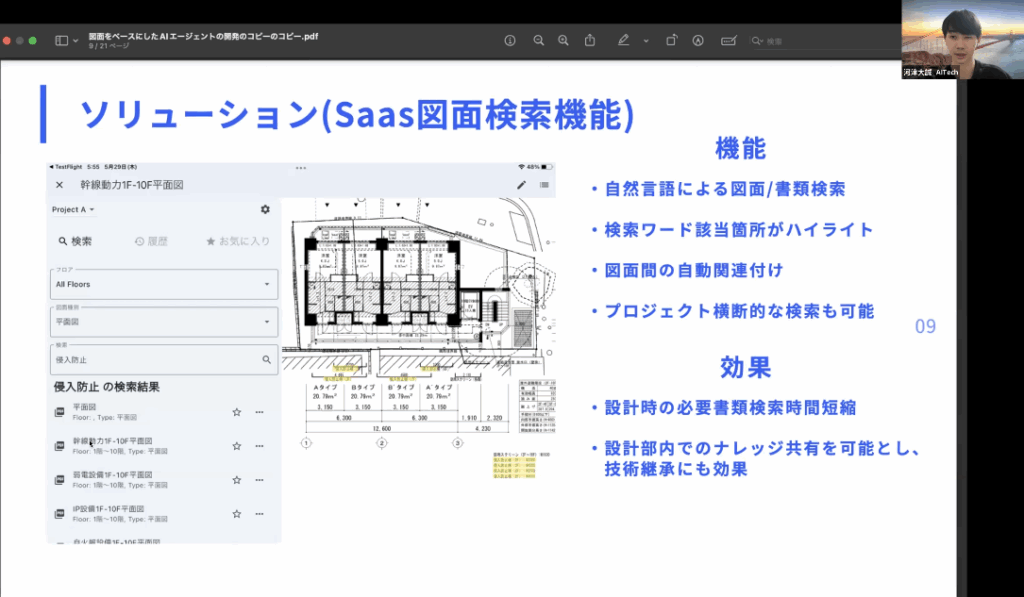Open the gear settings icon in search panel
The image size is (1024, 597).
[264, 209]
